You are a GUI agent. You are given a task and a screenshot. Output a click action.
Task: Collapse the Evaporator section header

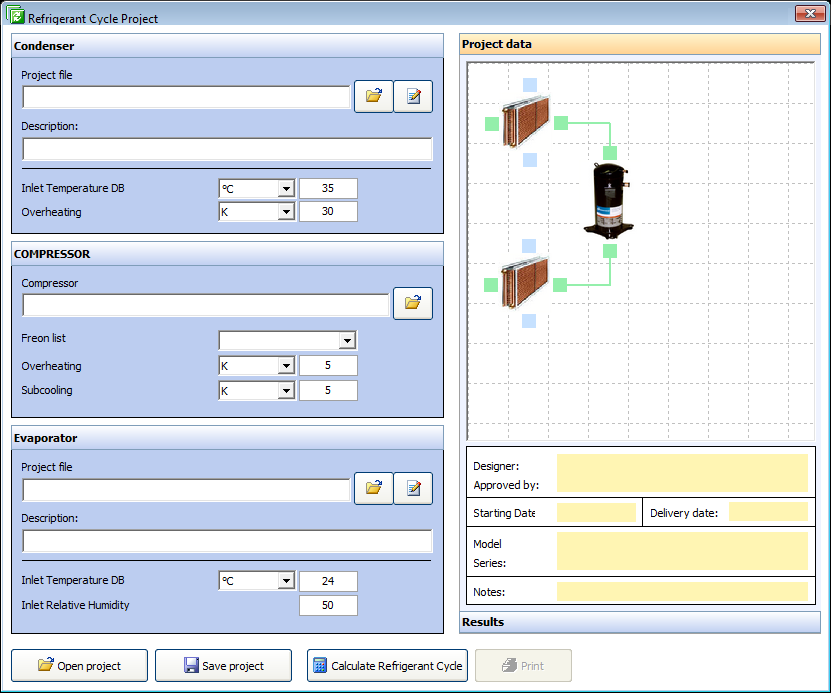[x=227, y=438]
